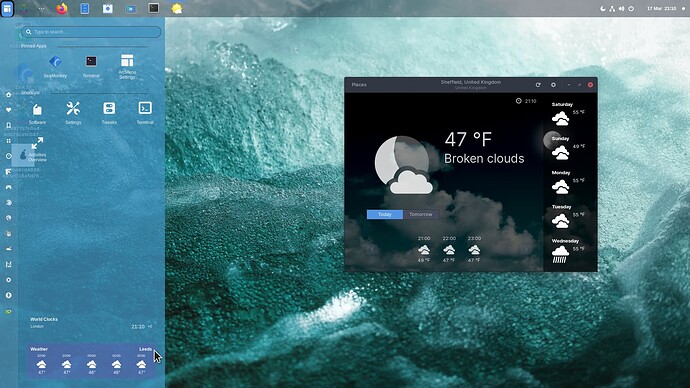Open the Software shortcut

pos(37,113)
